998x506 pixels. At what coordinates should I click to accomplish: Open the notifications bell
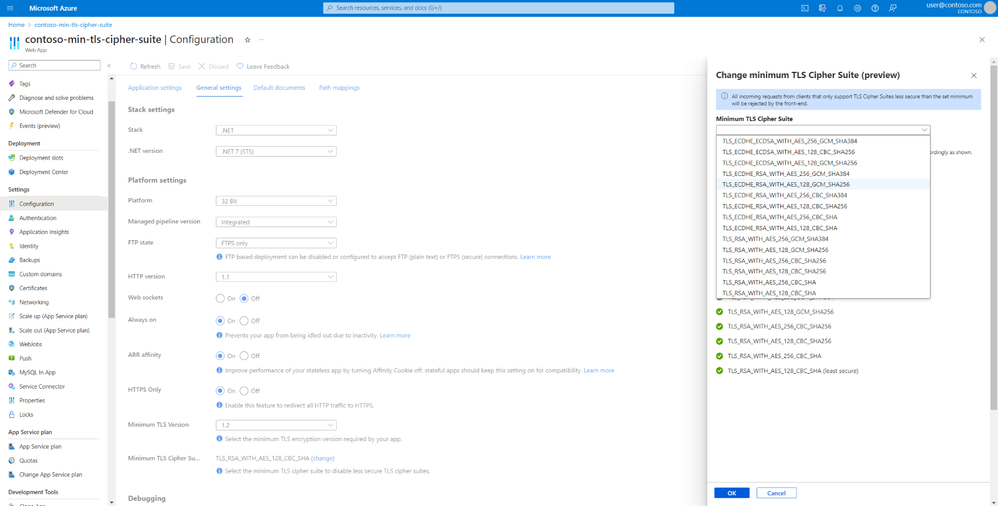tap(840, 8)
